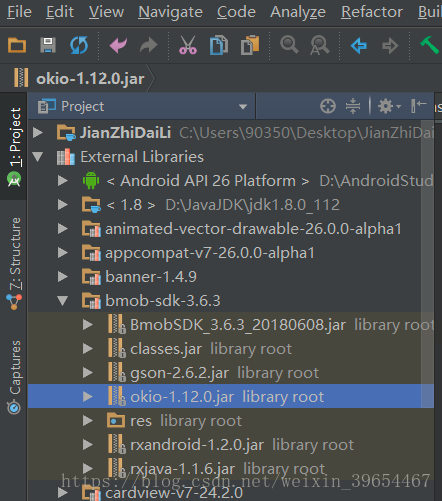Click the External Libraries bar-chart icon
Viewport: 442px width, 501px height.
pos(66,157)
